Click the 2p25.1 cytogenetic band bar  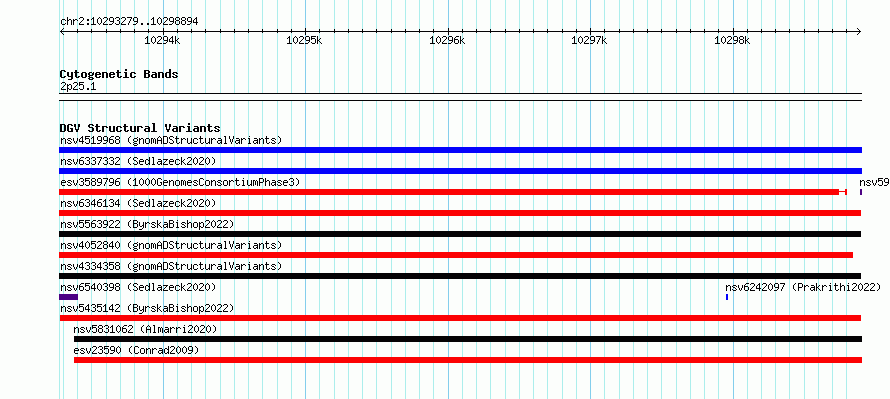pos(460,97)
